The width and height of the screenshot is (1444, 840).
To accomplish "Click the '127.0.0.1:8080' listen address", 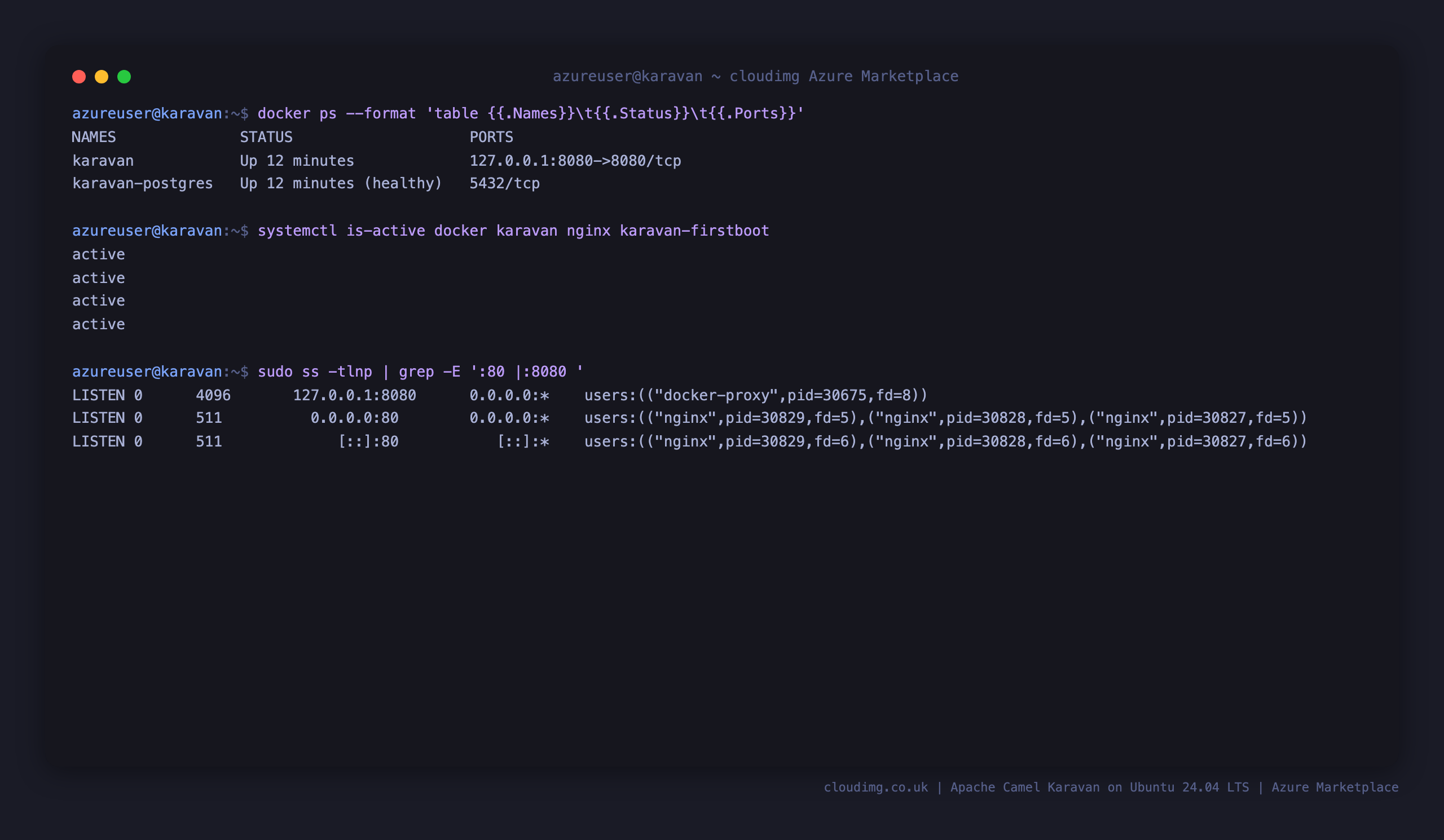I will coord(355,395).
